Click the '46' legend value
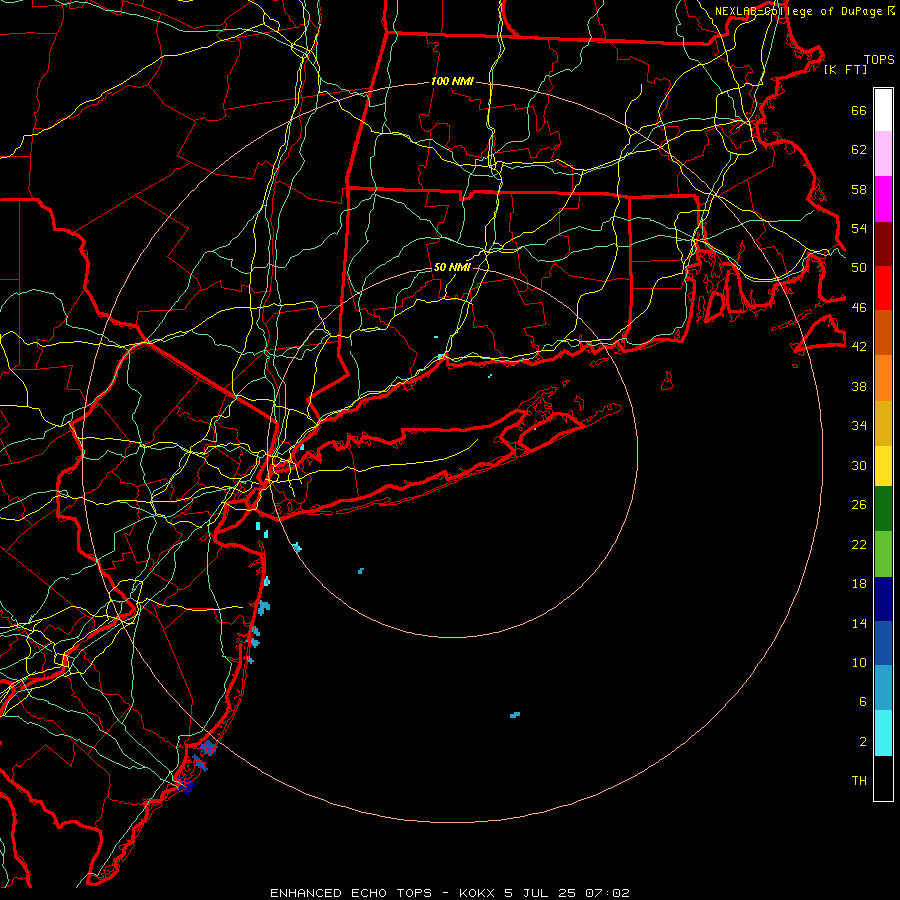Screen dimensions: 900x900 859,307
